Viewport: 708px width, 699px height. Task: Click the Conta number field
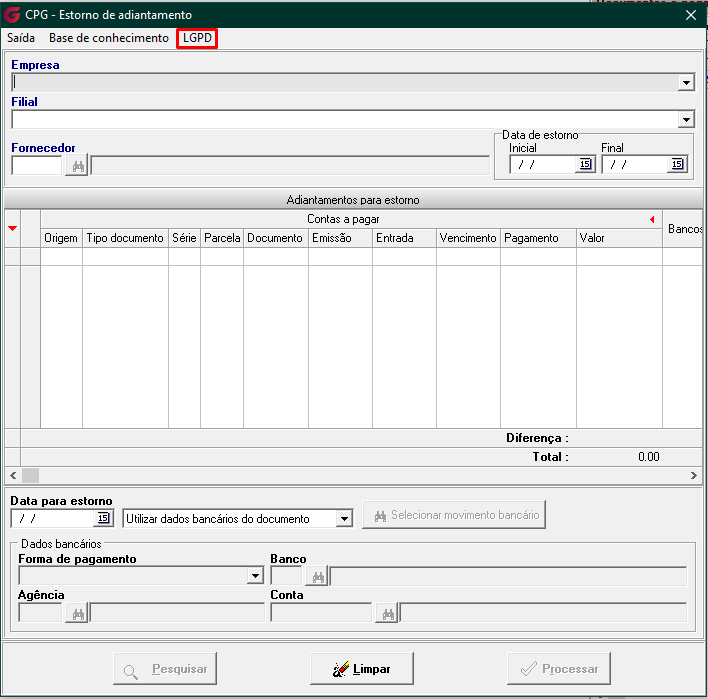(321, 613)
